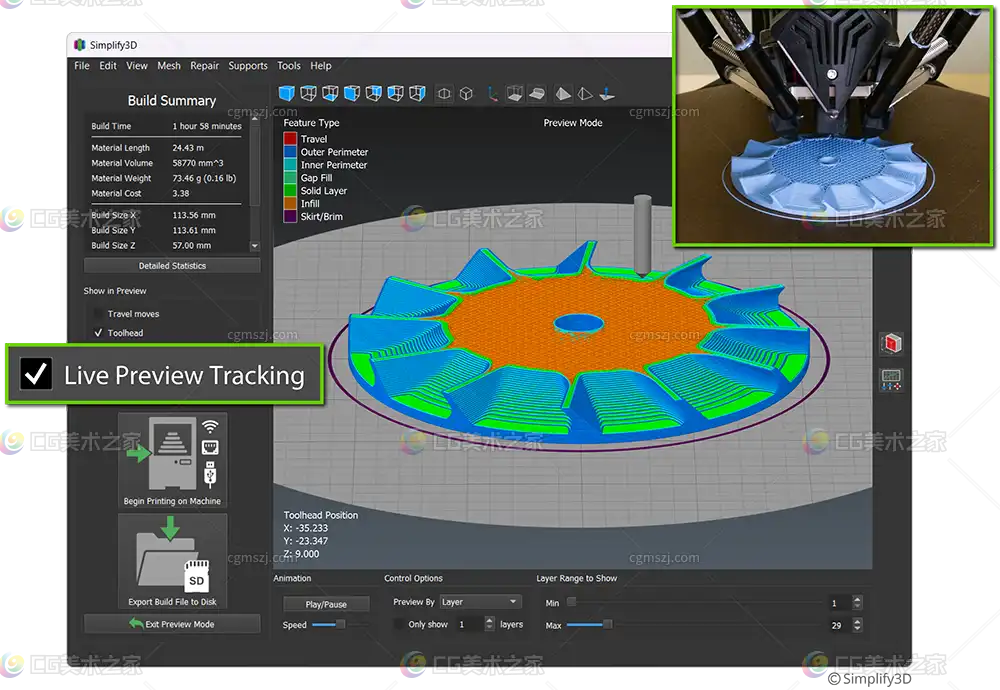Open the Repair menu
The image size is (1000, 690).
click(x=204, y=66)
